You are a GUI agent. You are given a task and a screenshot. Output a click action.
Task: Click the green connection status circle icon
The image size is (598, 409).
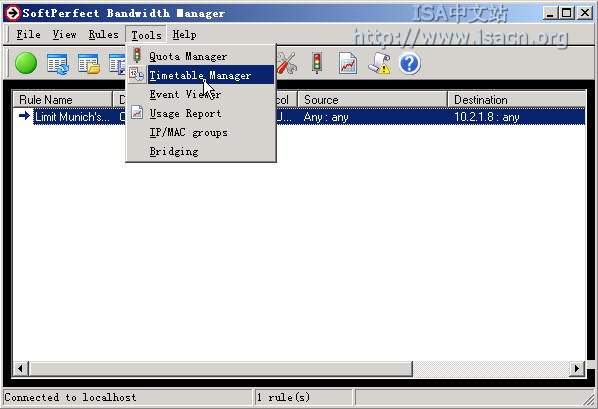pyautogui.click(x=26, y=63)
